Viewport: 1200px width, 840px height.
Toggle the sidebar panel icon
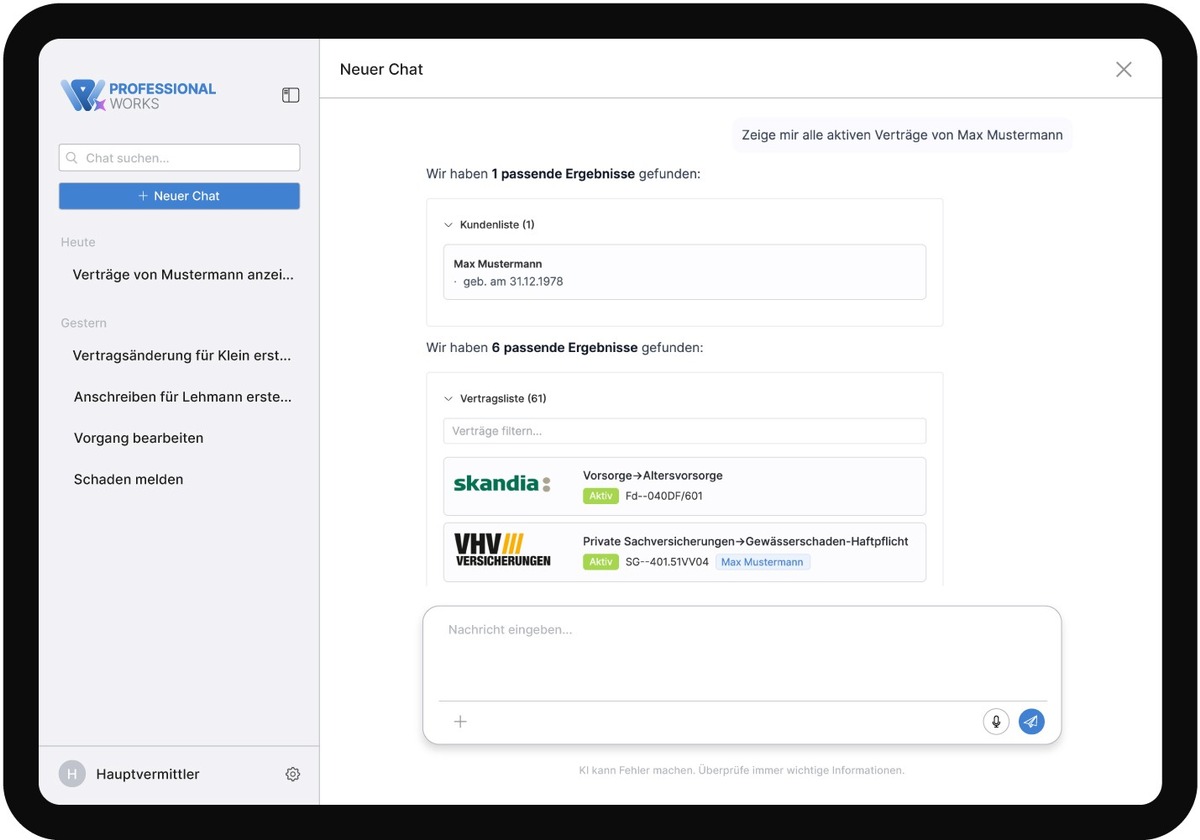(x=290, y=95)
